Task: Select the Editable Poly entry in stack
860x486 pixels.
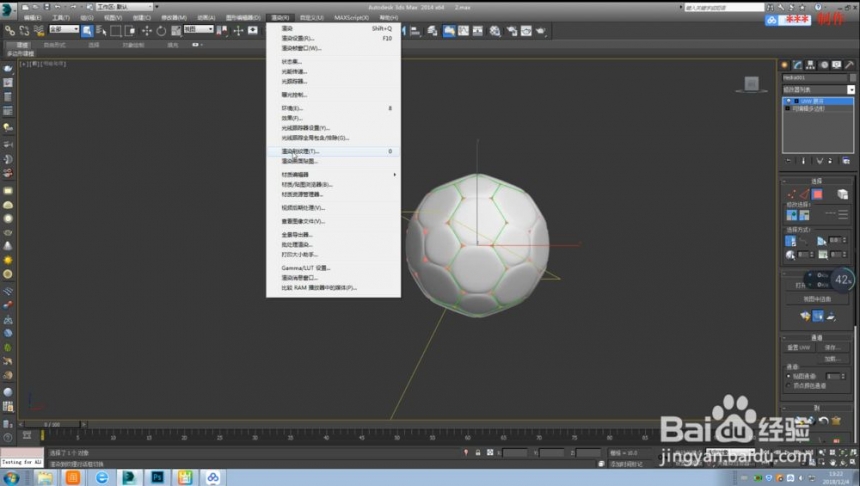Action: click(x=818, y=109)
